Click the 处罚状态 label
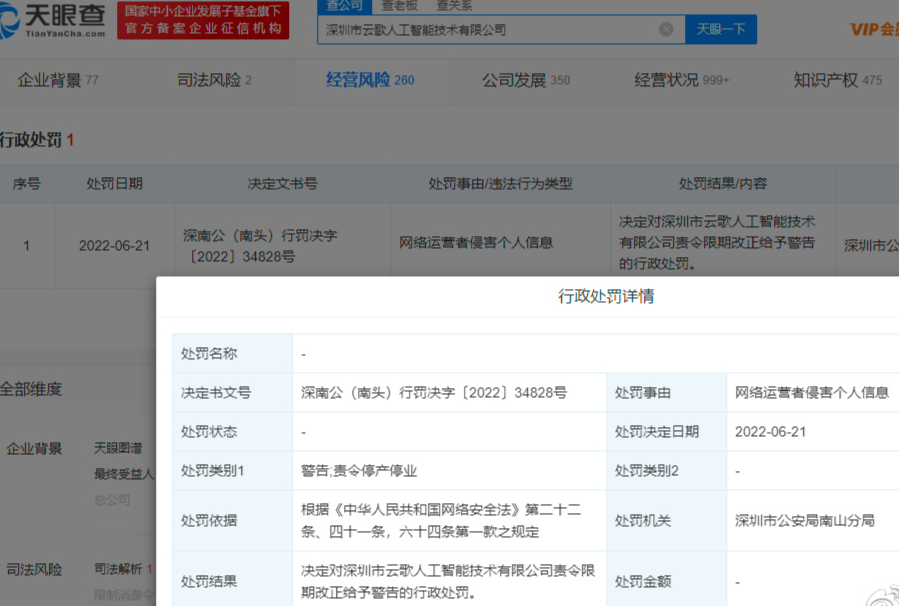The image size is (899, 606). tap(209, 432)
